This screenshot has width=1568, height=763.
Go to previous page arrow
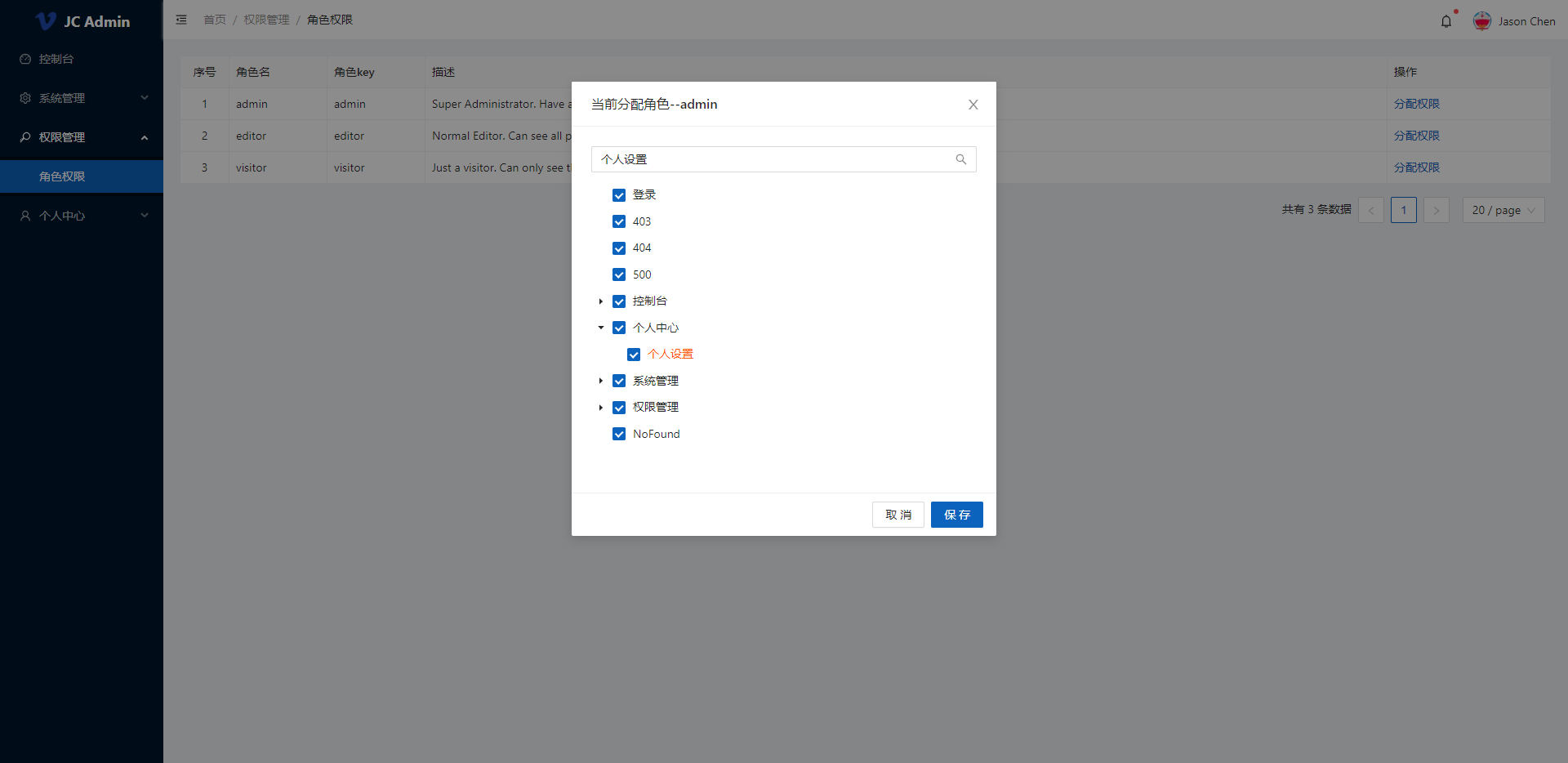[x=1371, y=210]
